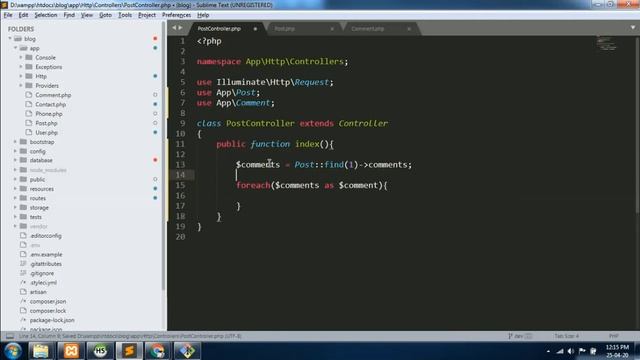Screen dimensions: 640x360
Task: Open the Selection menu
Action: tap(46, 15)
